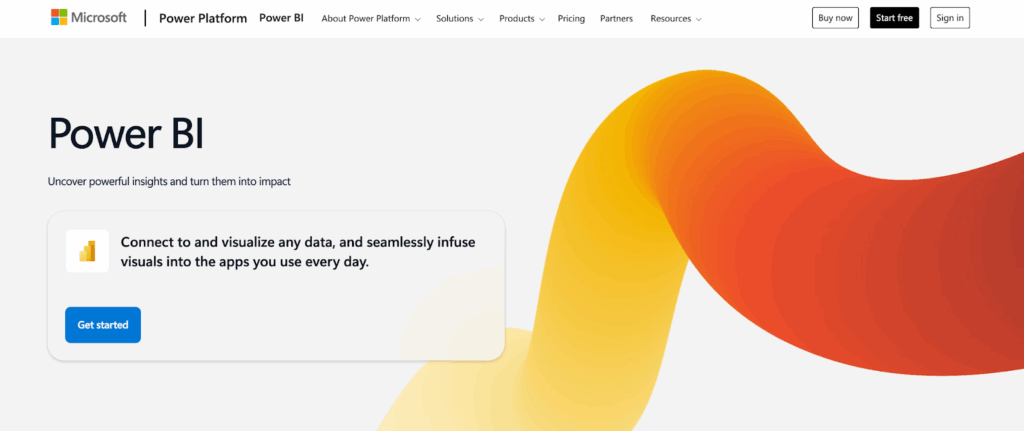The width and height of the screenshot is (1024, 431).
Task: Open the Partners menu item
Action: [x=615, y=18]
